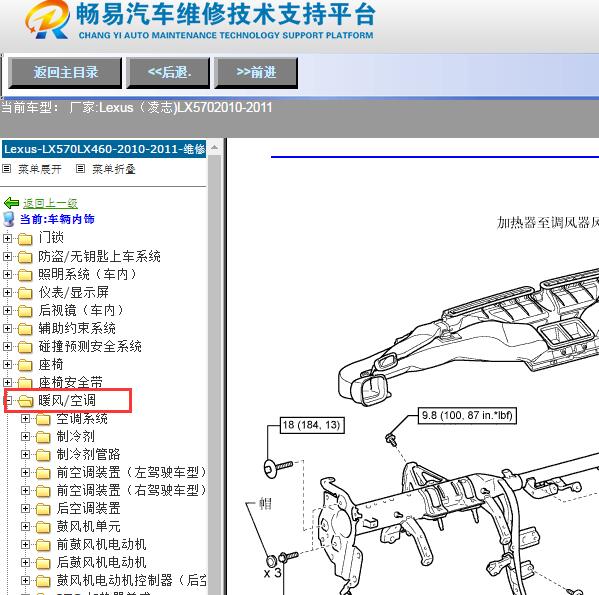Click the 后空调装置 folder icon

pyautogui.click(x=43, y=509)
